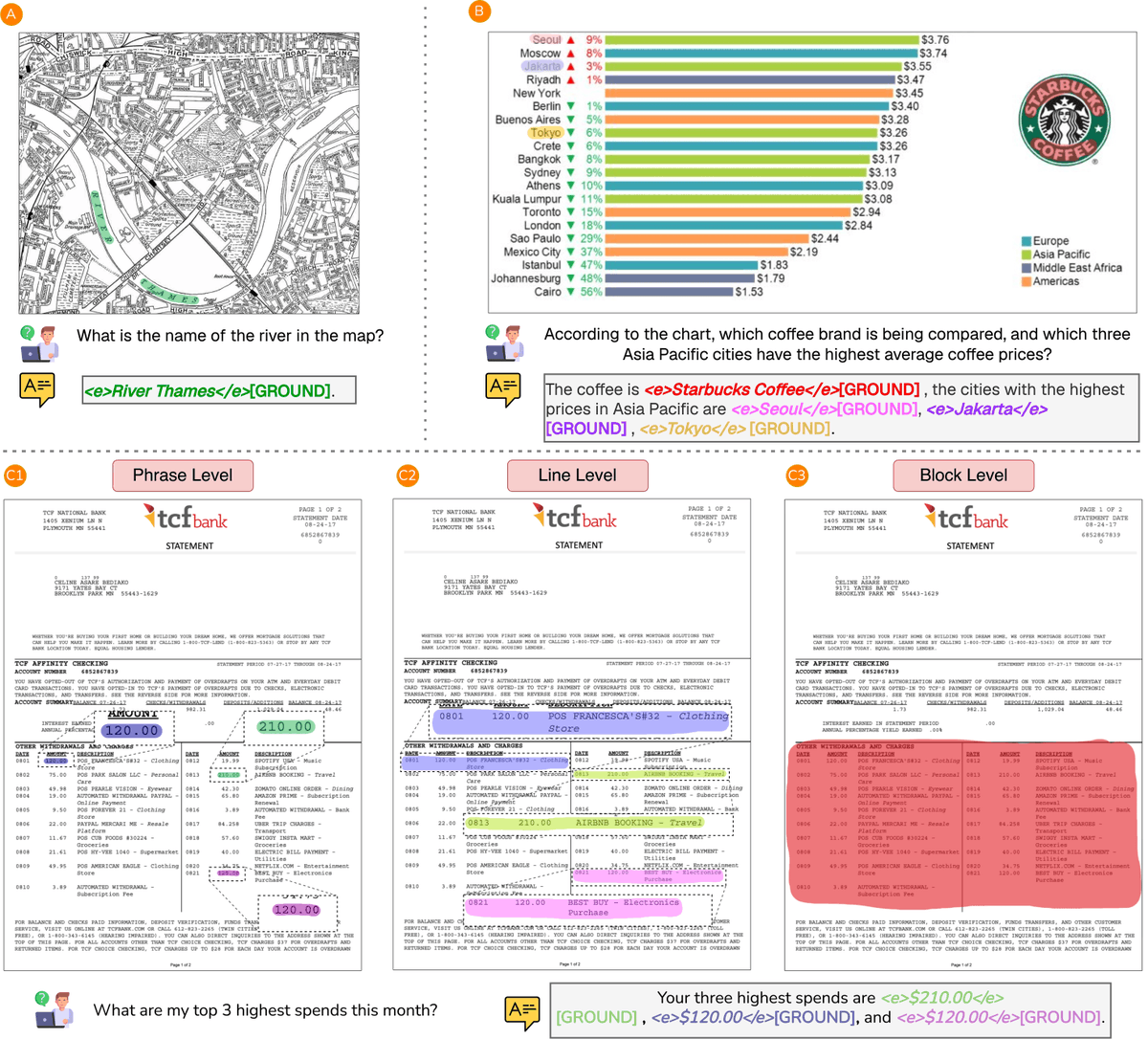Viewport: 1148px width, 1039px height.
Task: Click the $3.55 value at the Jakarta bar
Action: click(917, 67)
